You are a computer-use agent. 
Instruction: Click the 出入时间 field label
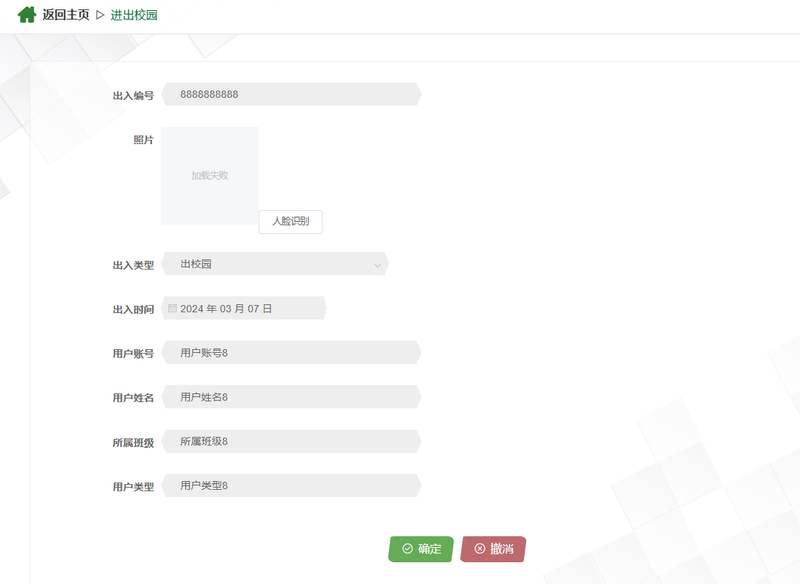pyautogui.click(x=133, y=310)
